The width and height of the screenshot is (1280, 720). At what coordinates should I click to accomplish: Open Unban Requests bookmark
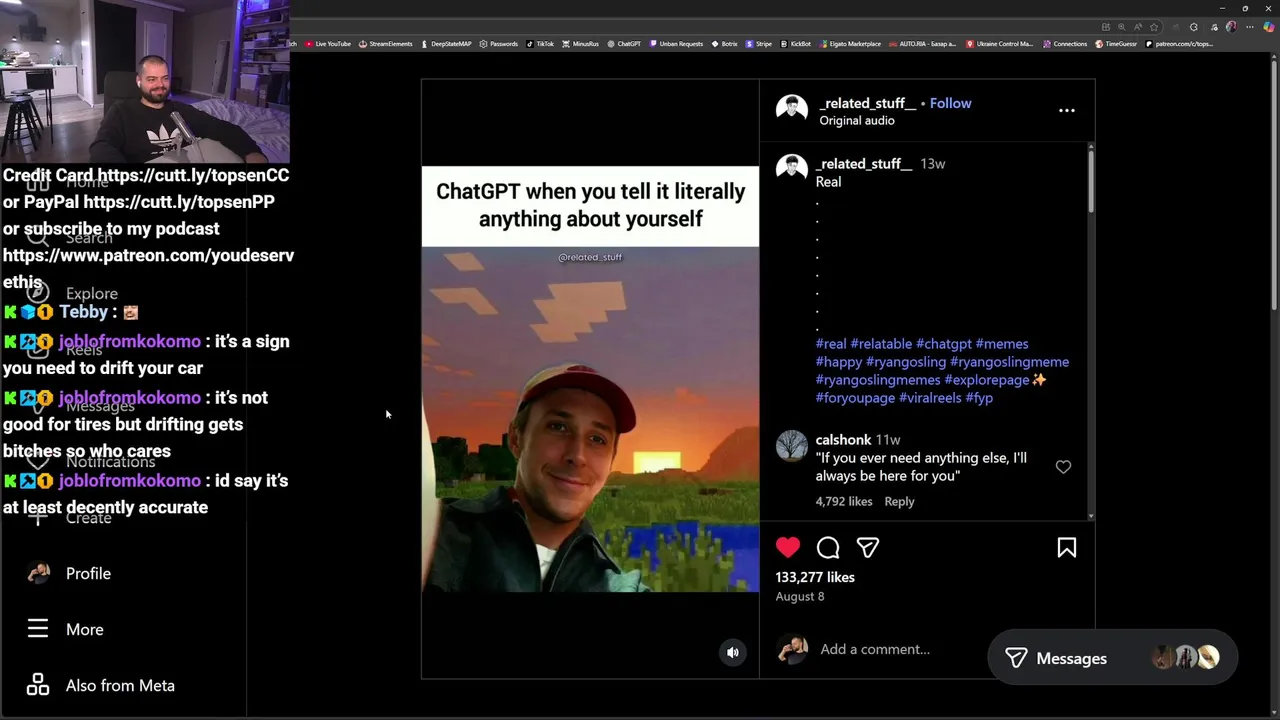[x=676, y=44]
